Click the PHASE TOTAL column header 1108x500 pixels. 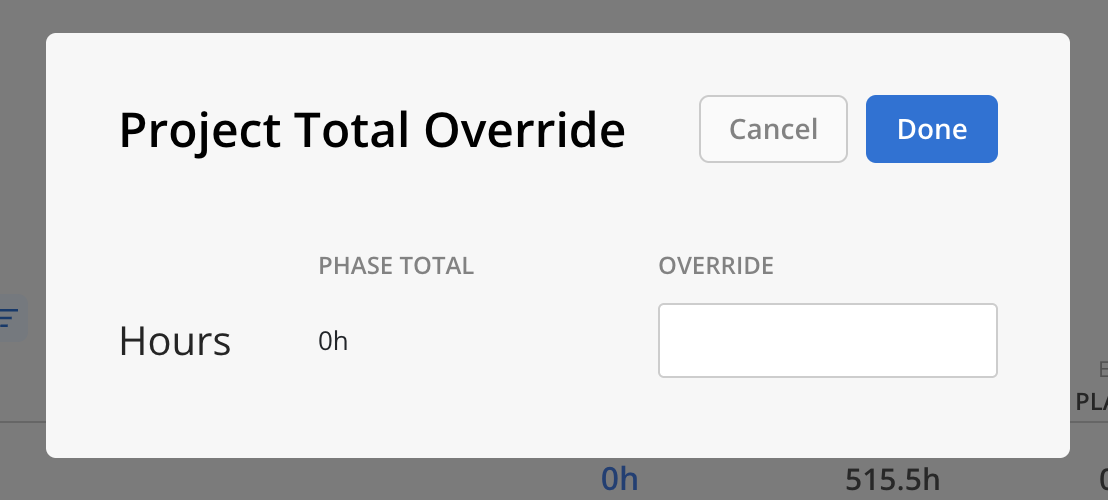point(396,266)
